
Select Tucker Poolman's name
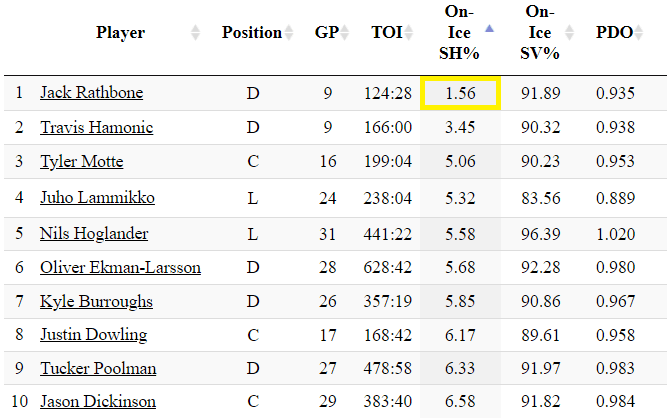(98, 368)
